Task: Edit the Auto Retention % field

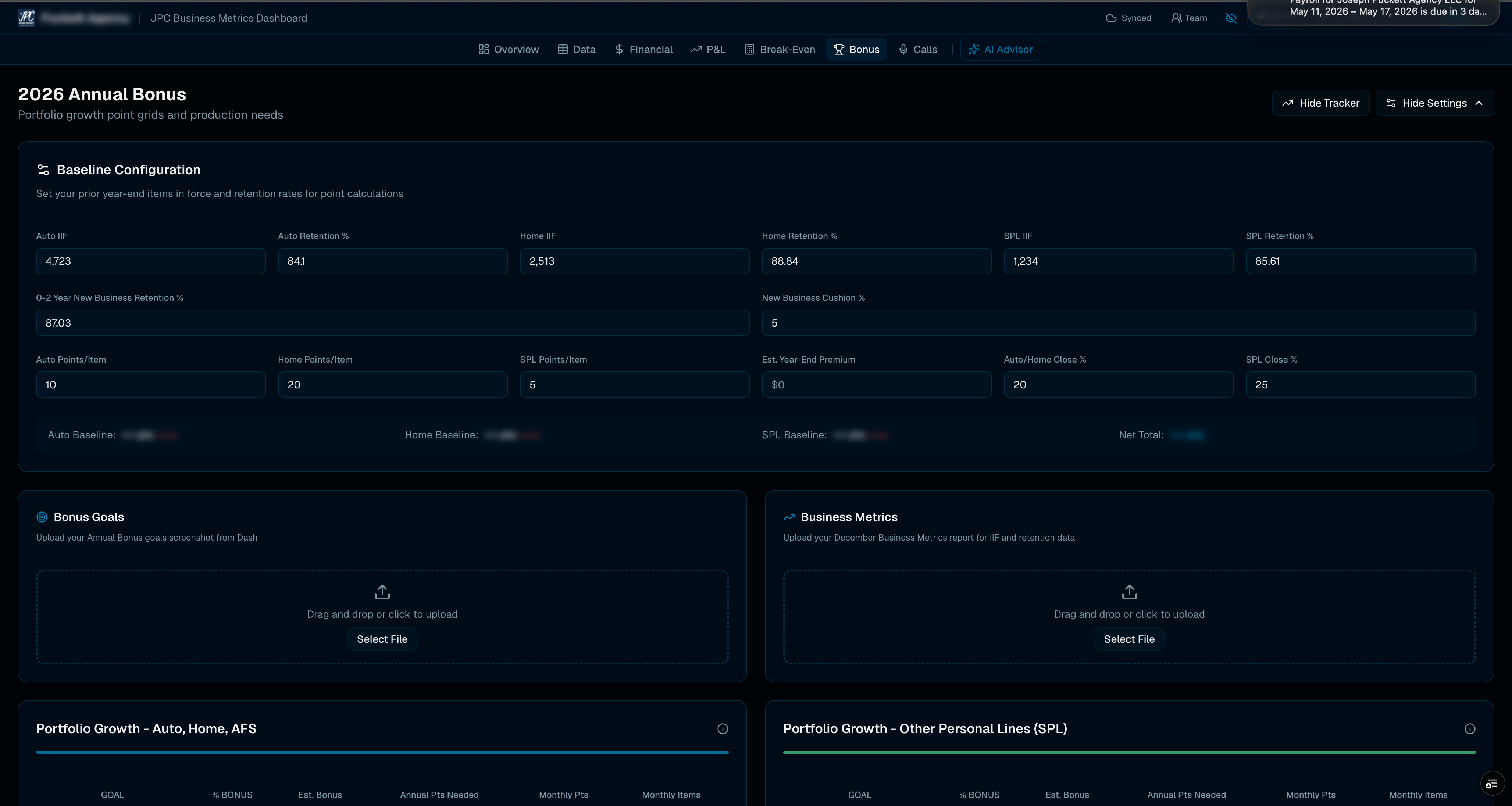Action: coord(393,261)
